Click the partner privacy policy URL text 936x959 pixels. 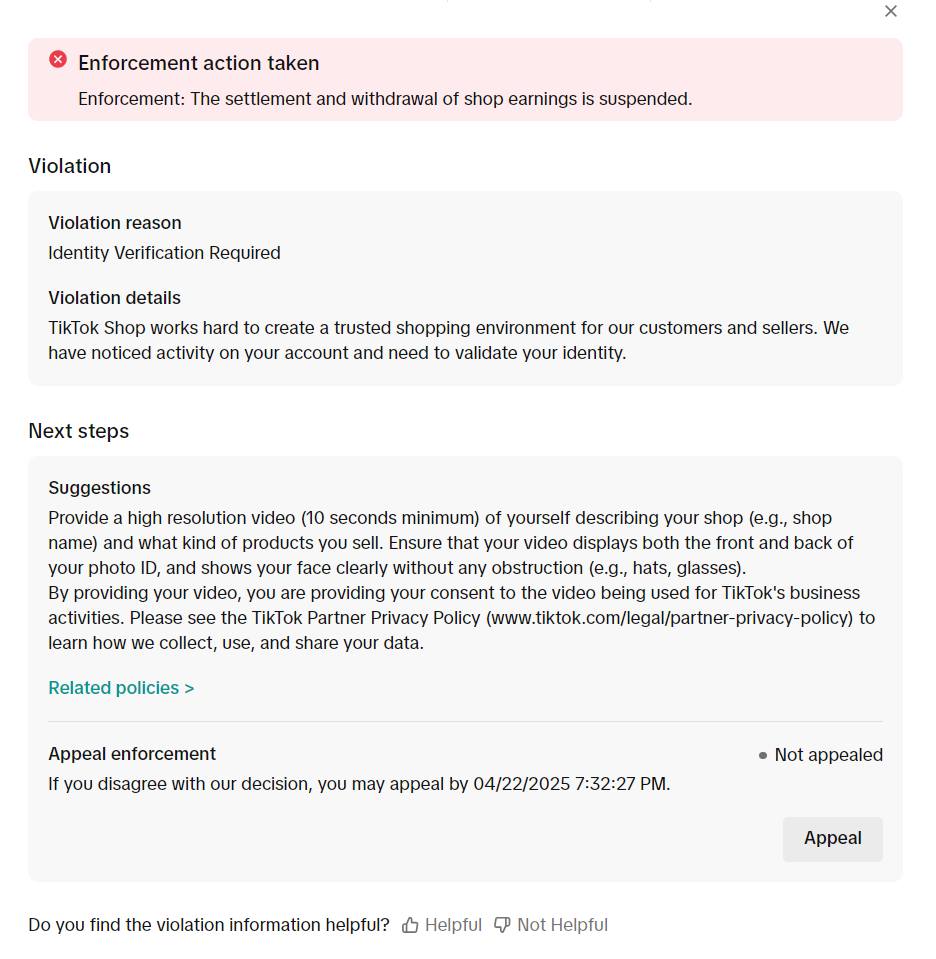(x=669, y=618)
